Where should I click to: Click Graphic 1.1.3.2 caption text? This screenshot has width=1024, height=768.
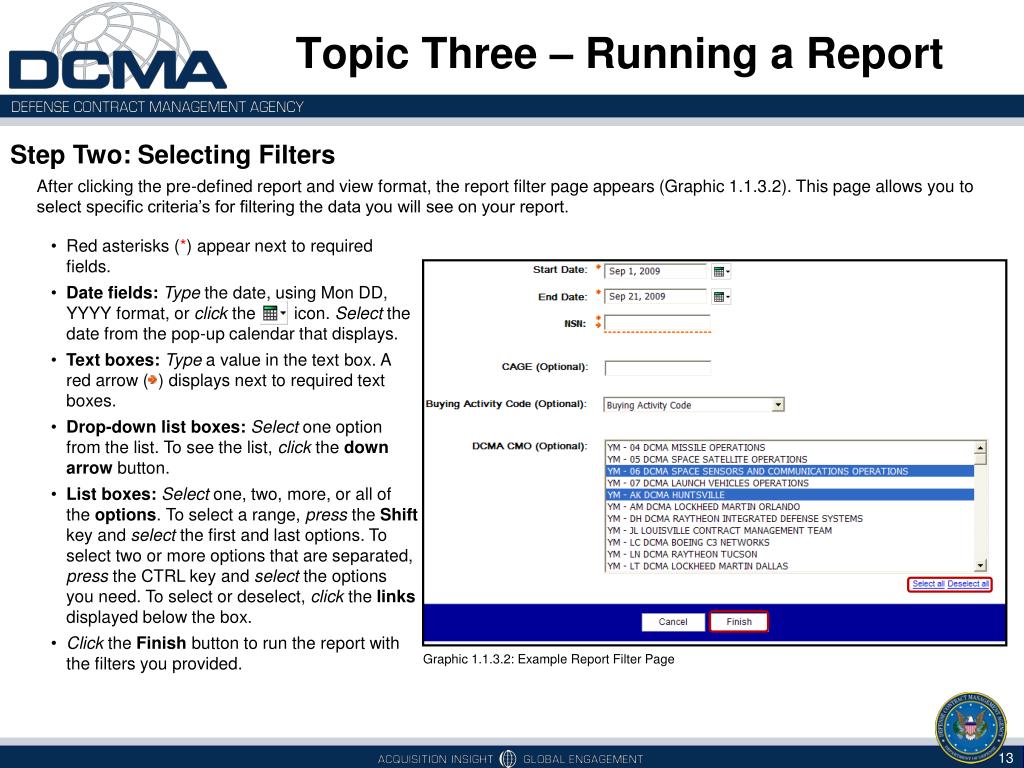click(x=549, y=659)
